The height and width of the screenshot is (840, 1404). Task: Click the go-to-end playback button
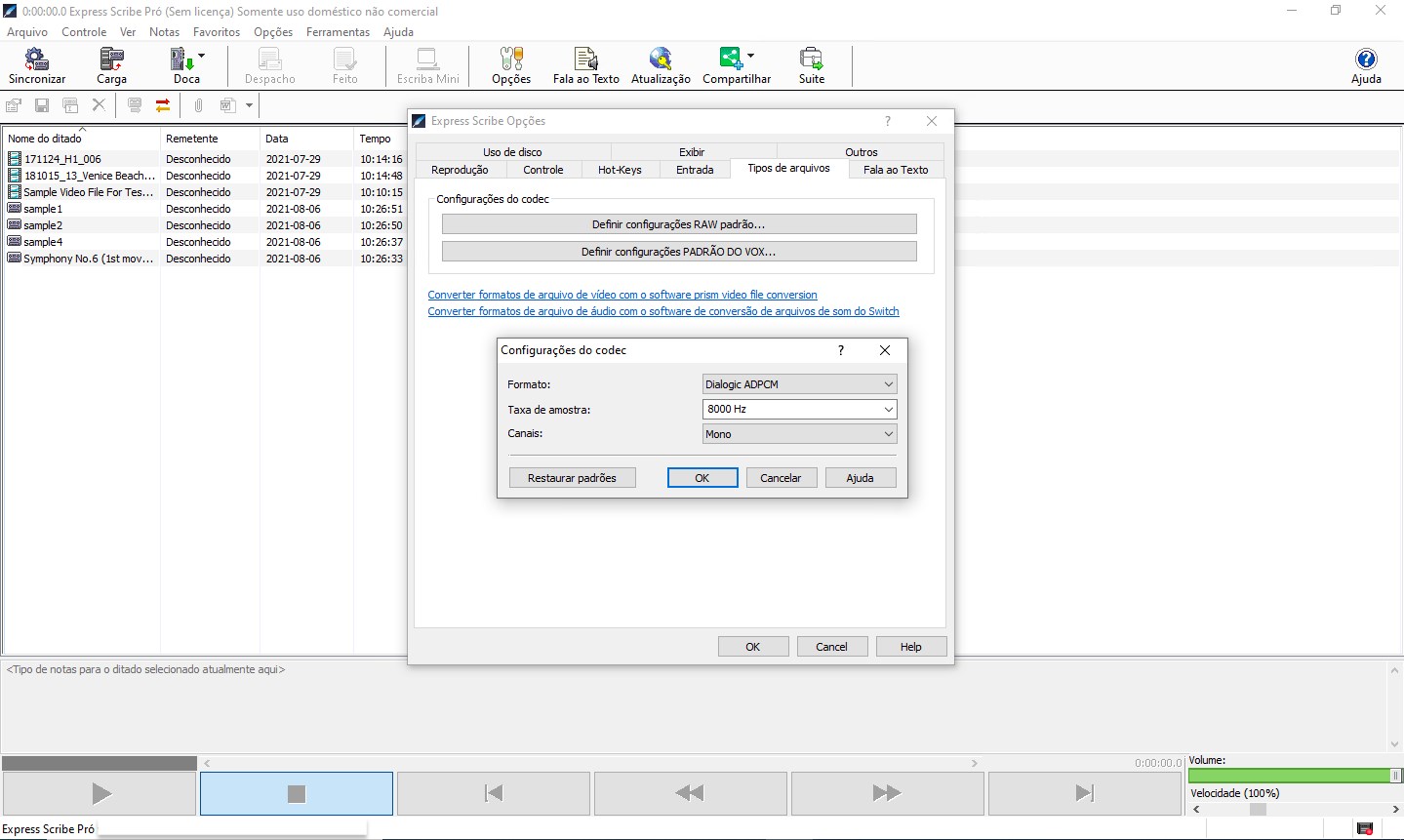coord(1085,794)
